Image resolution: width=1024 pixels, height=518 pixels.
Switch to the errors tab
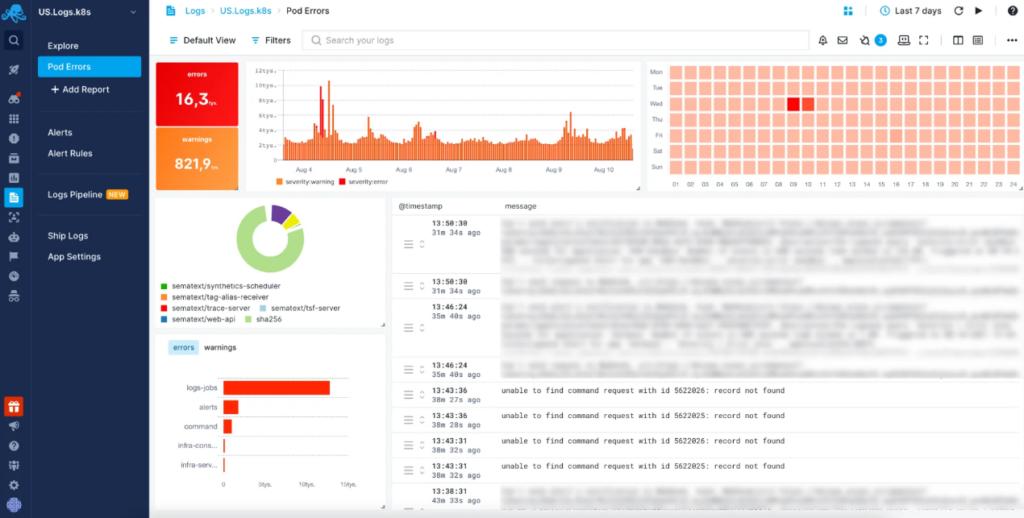184,348
